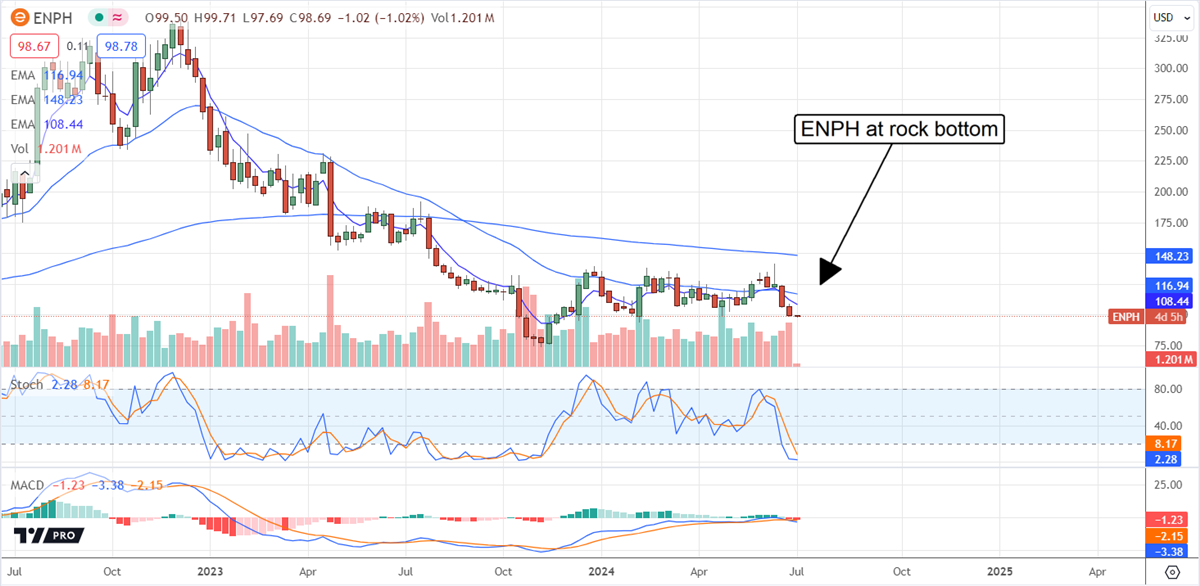Collapse the indicator legend with chevron arrow
Image resolution: width=1200 pixels, height=586 pixels.
coord(22,174)
